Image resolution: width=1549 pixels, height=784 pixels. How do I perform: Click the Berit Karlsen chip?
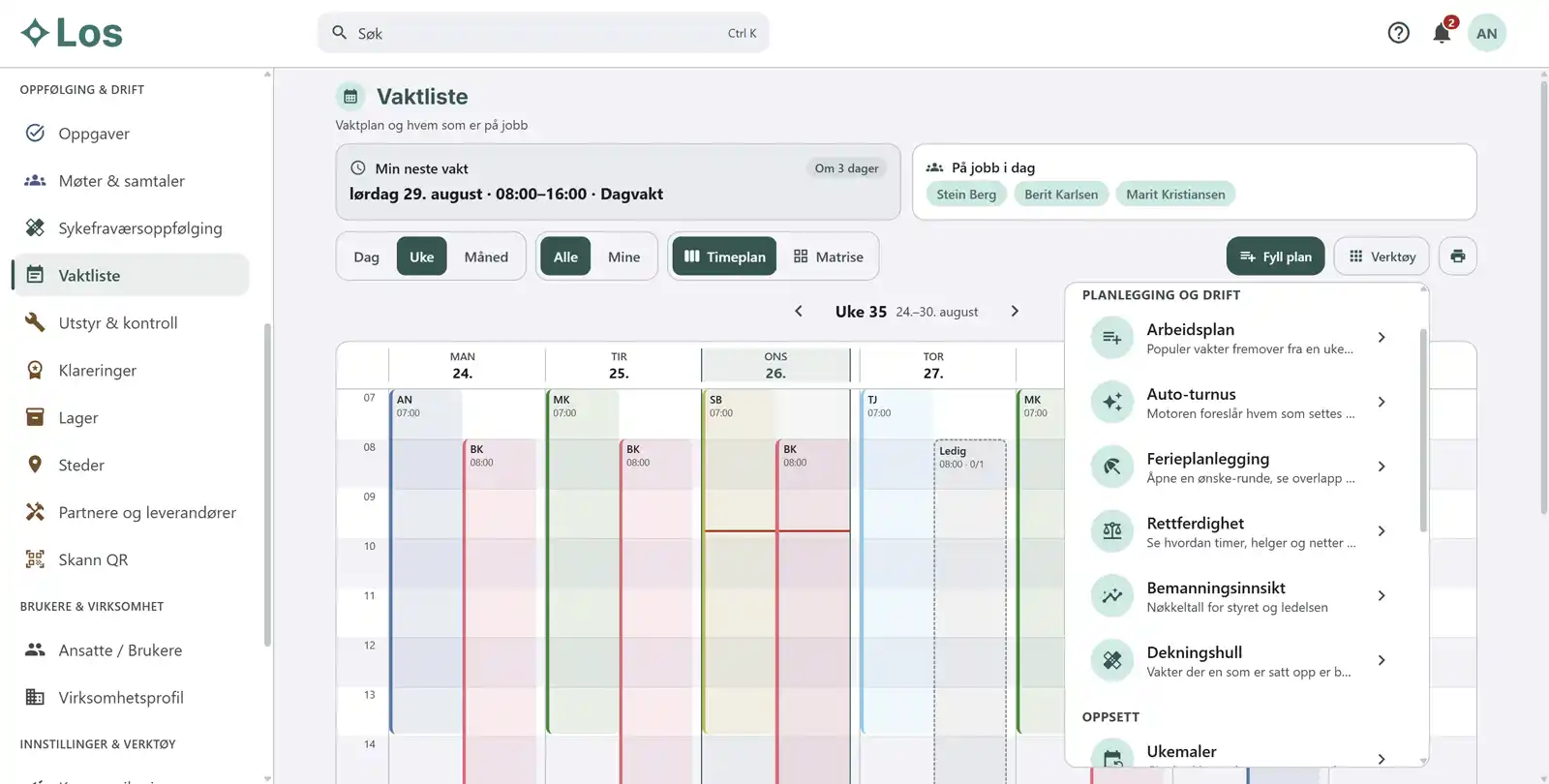1061,195
